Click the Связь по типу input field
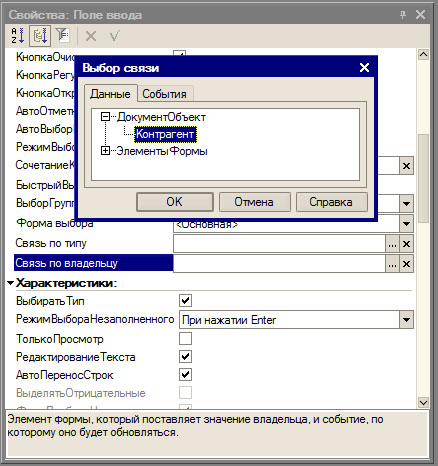Viewport: 438px width, 466px height. pos(279,244)
